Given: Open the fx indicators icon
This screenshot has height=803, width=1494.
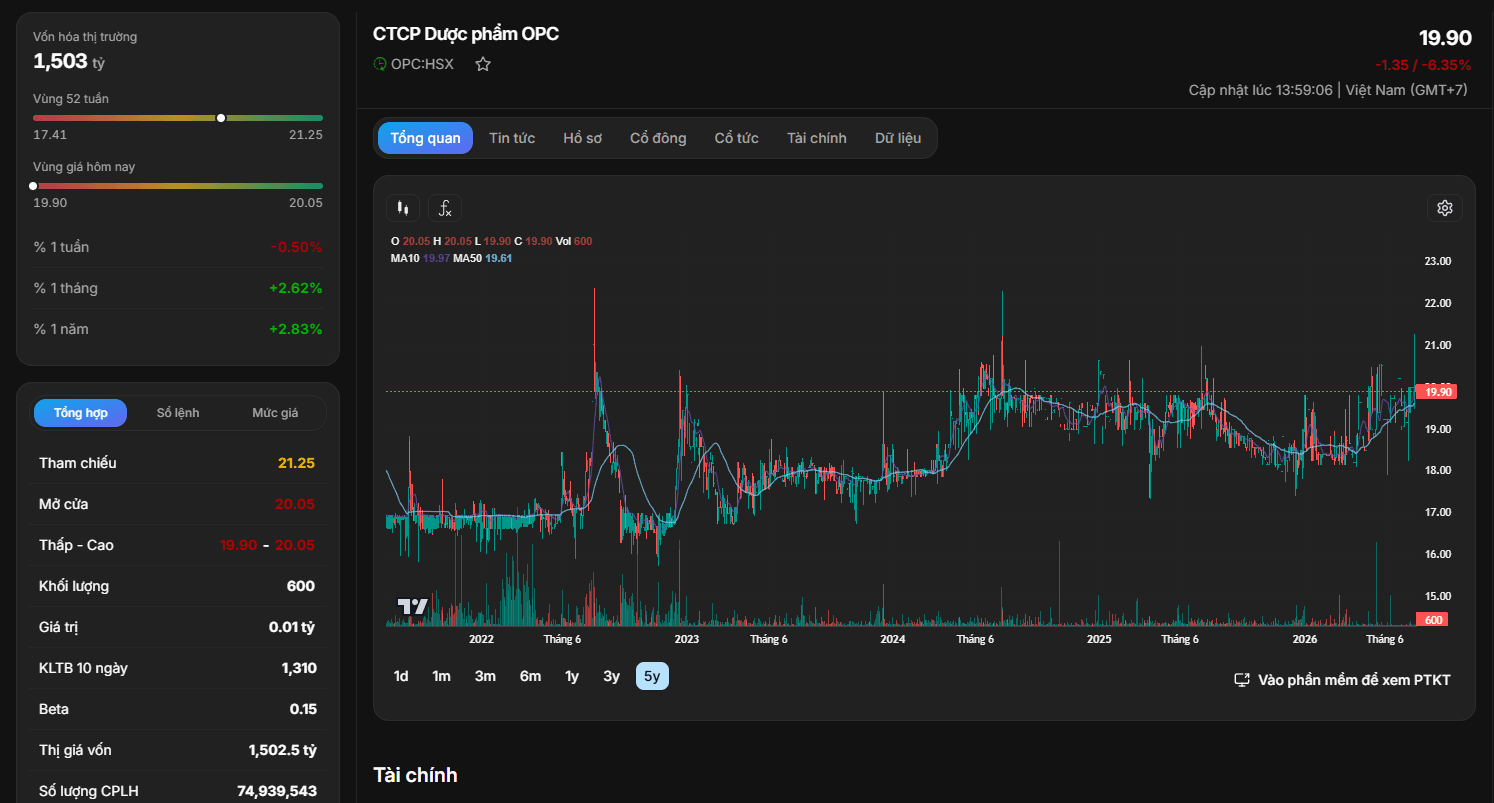Looking at the screenshot, I should click(x=445, y=208).
